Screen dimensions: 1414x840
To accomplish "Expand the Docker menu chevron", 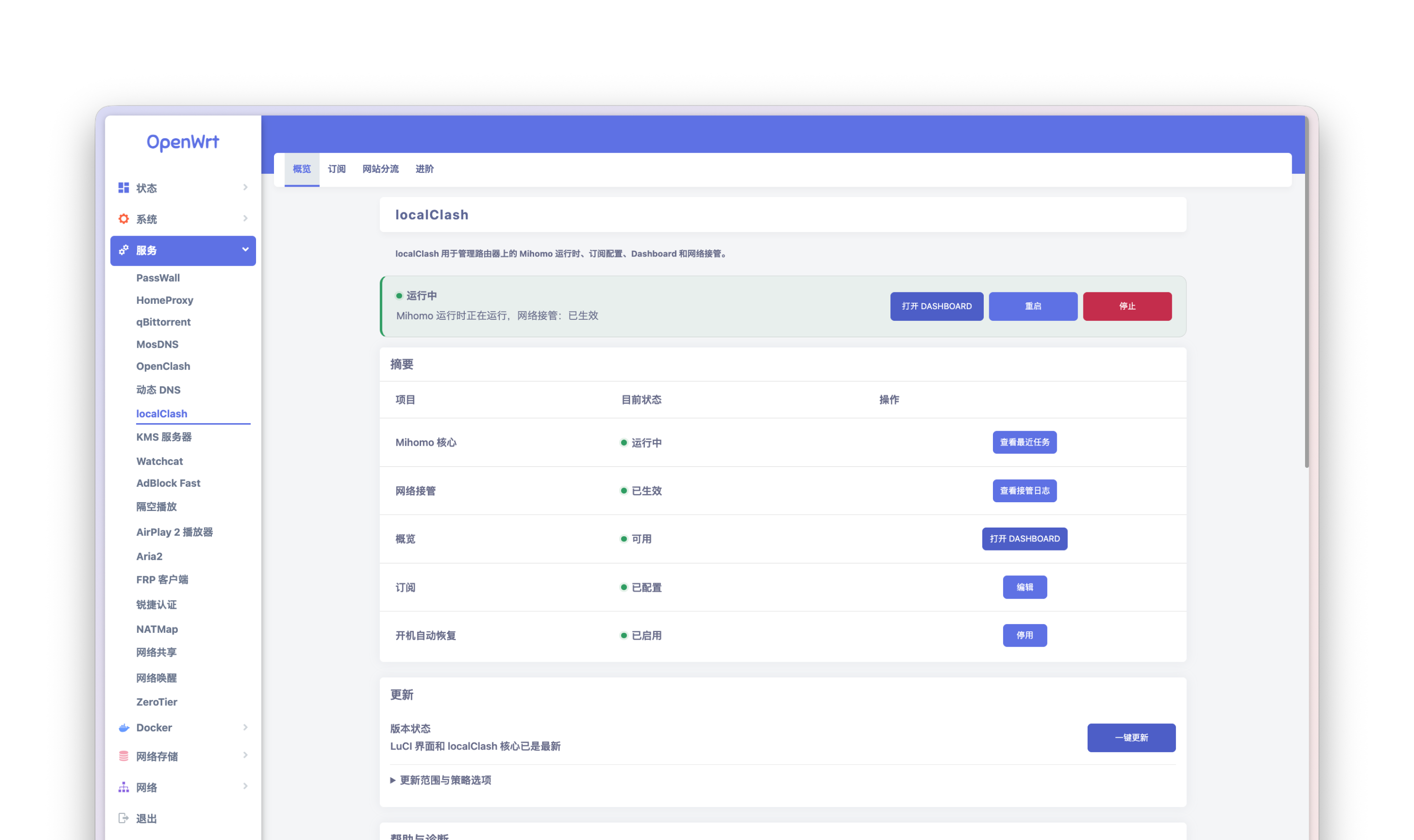I will [x=245, y=727].
